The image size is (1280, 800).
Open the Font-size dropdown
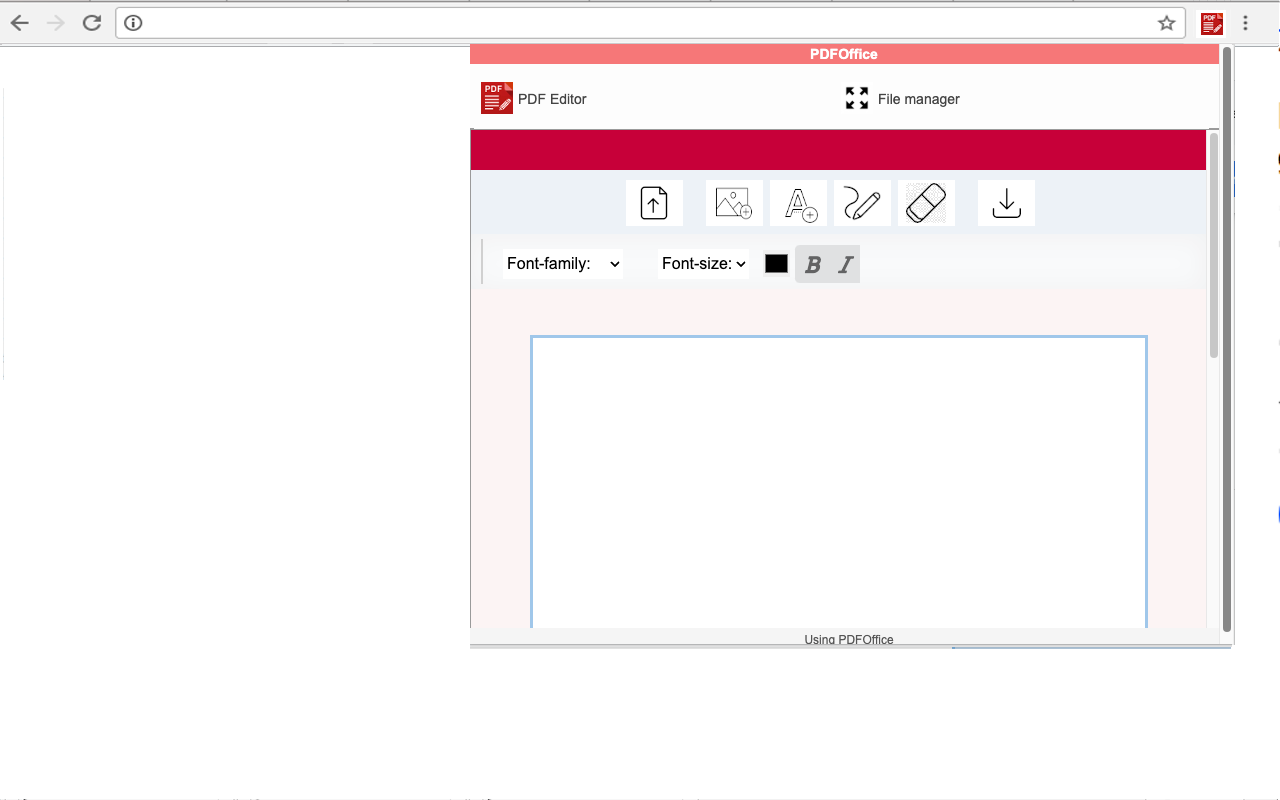tap(703, 263)
